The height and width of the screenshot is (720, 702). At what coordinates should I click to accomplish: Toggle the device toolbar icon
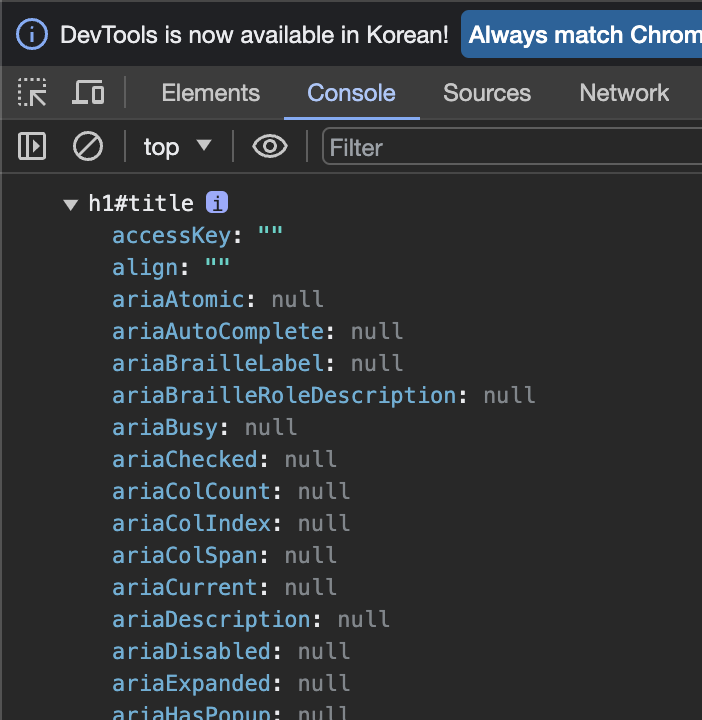(x=88, y=92)
